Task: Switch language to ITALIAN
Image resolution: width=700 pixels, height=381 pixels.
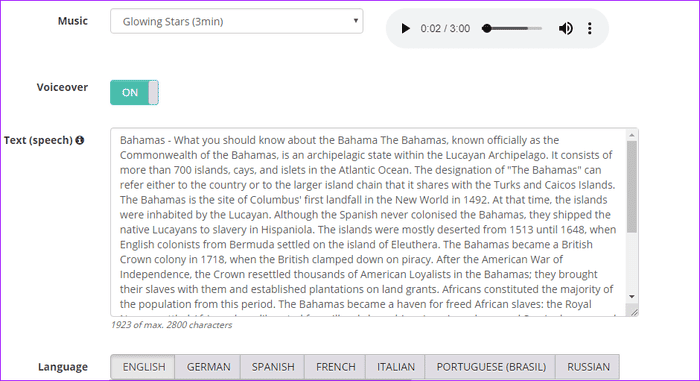Action: point(396,367)
